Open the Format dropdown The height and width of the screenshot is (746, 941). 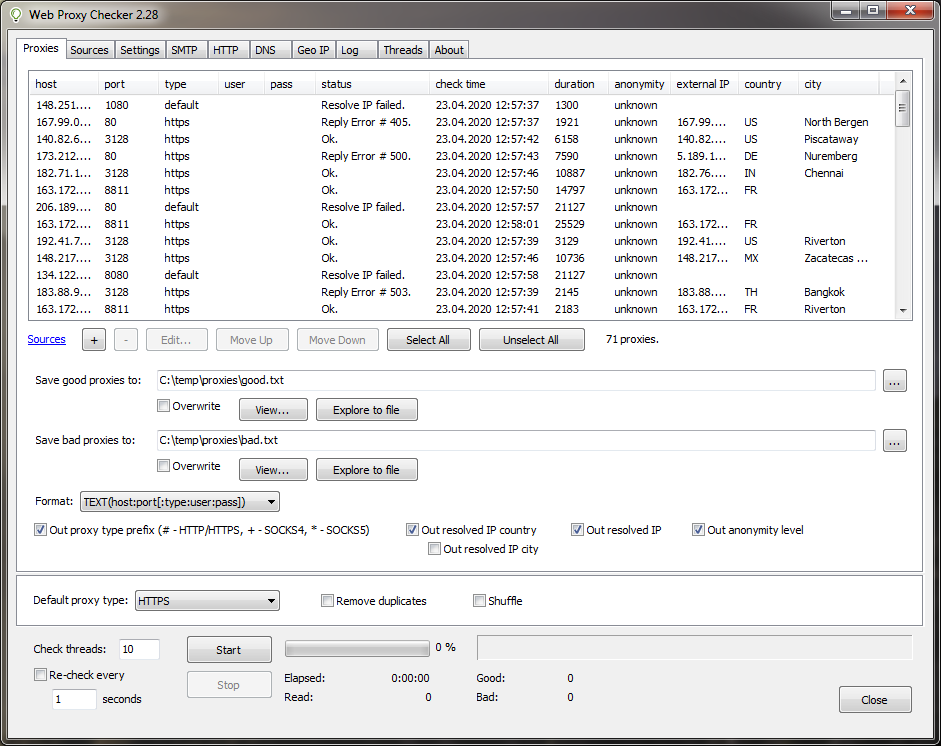(x=180, y=502)
